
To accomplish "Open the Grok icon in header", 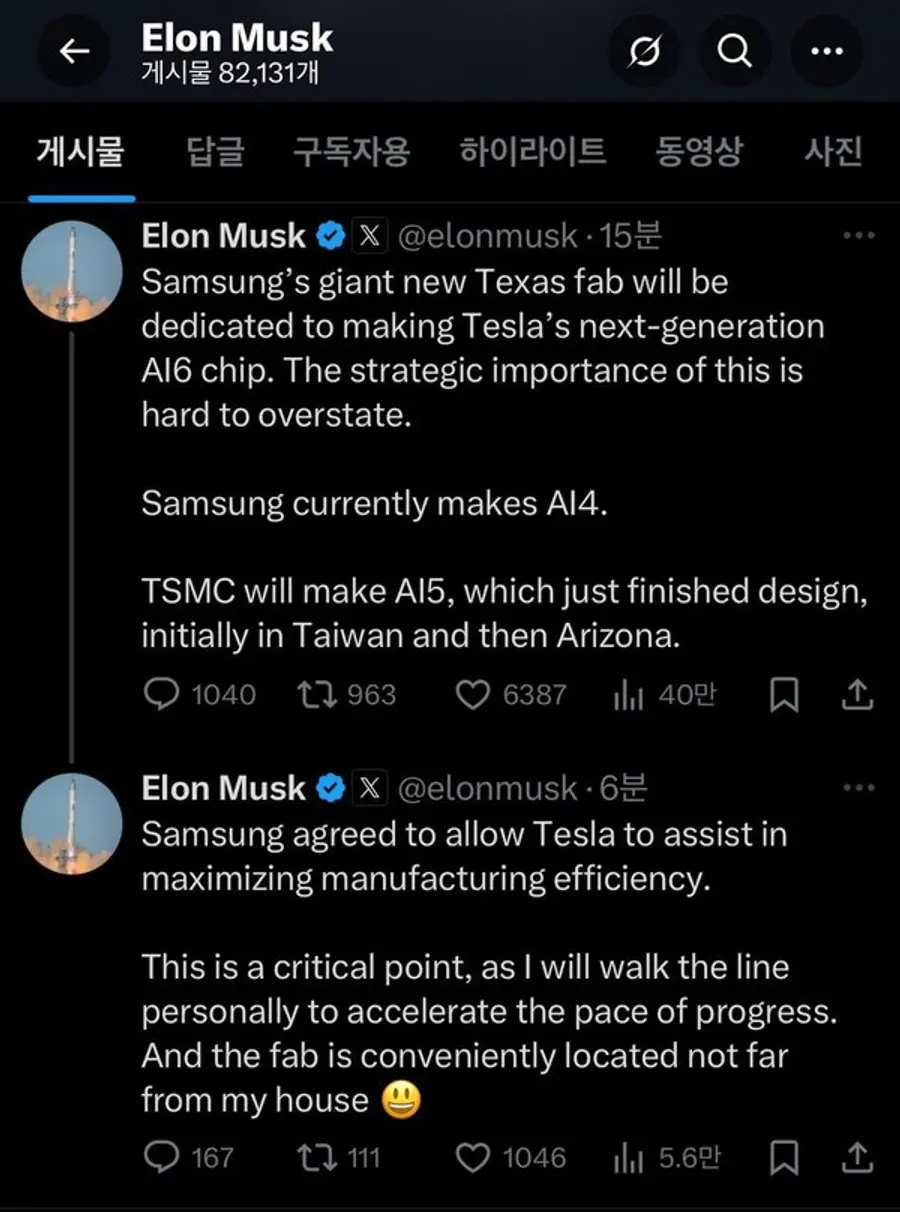I will point(644,52).
